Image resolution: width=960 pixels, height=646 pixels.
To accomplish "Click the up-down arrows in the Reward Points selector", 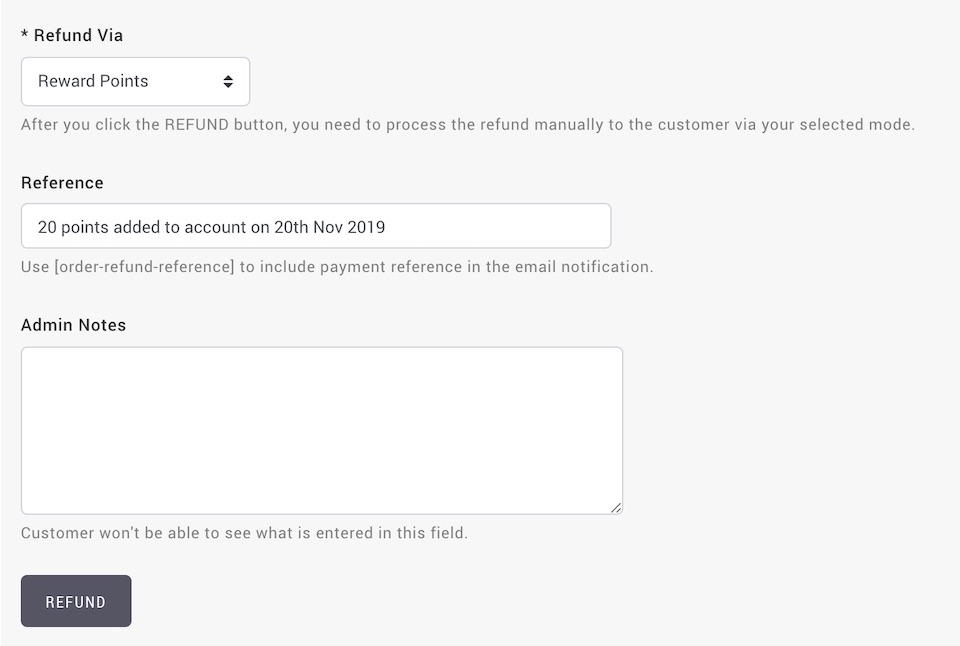I will 228,81.
